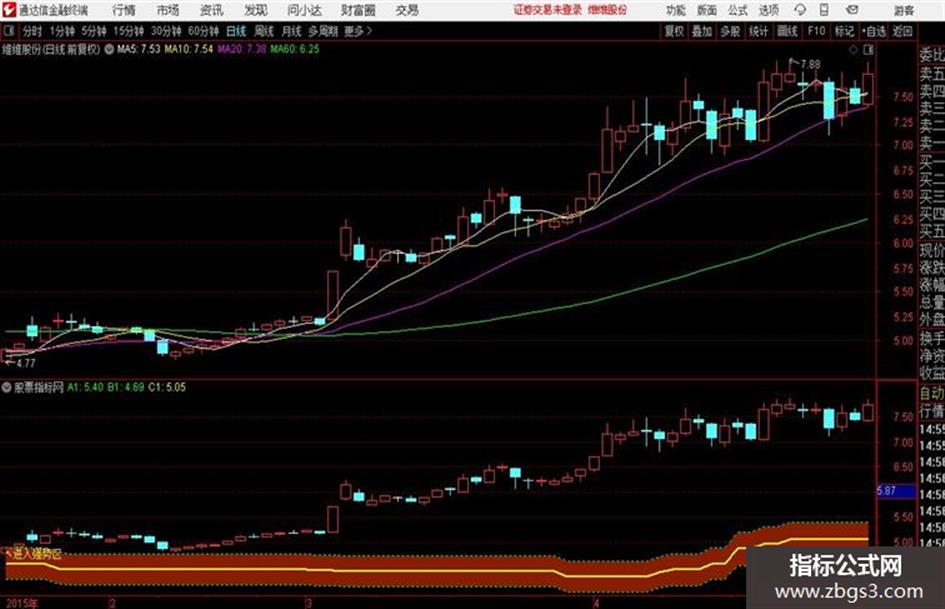Open the envelope messages icon
Viewport: 945px width, 609px height.
(852, 10)
